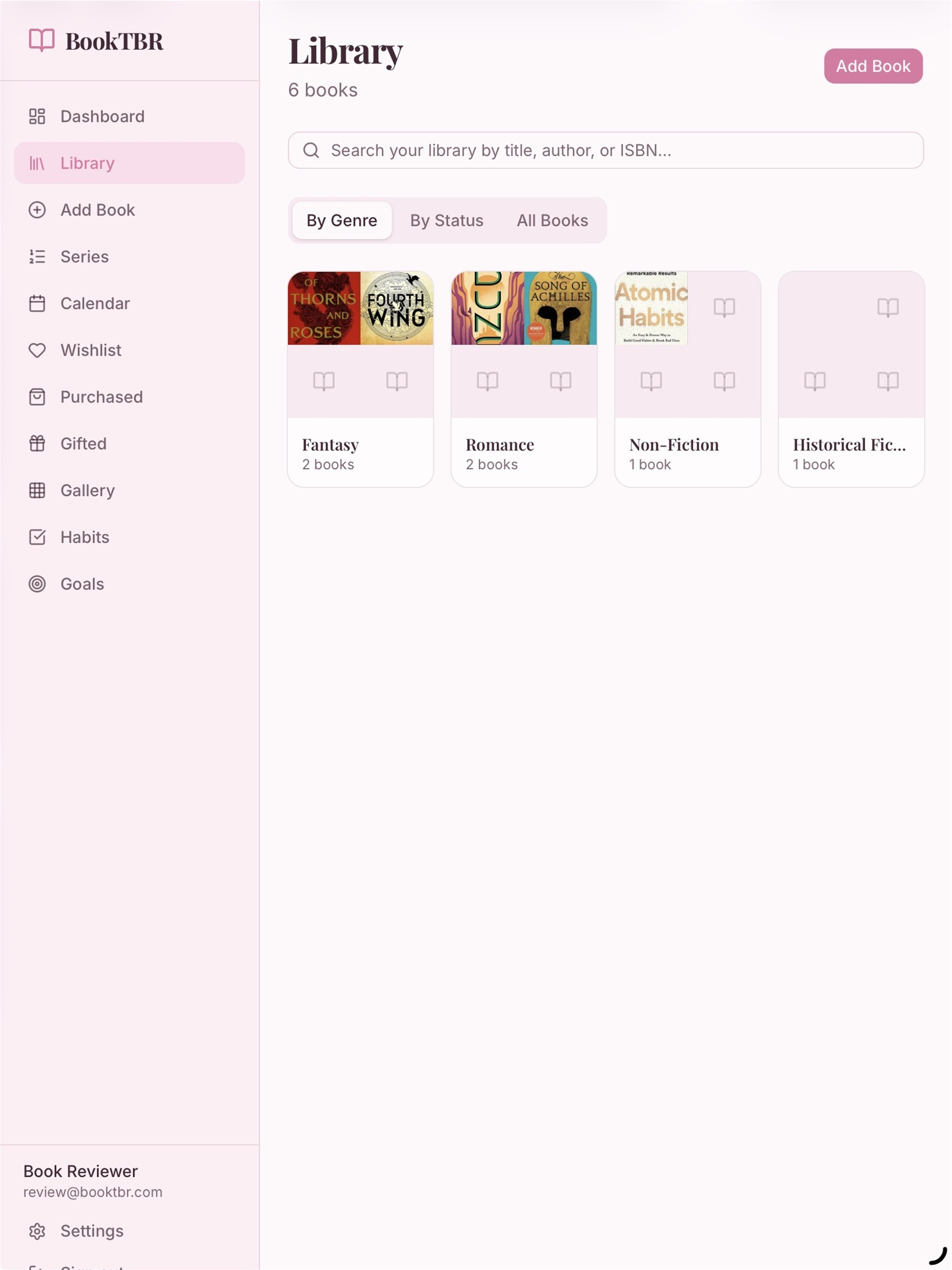
Task: Click the Atomic Habits cover thumbnail
Action: (x=651, y=308)
